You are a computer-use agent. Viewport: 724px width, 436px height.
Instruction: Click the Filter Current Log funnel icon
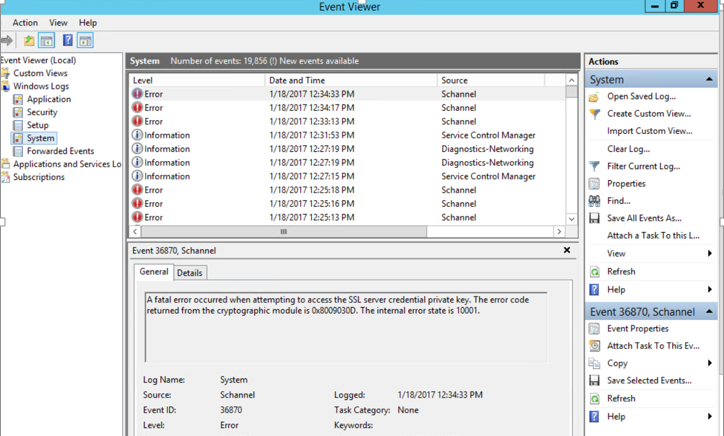tap(594, 166)
